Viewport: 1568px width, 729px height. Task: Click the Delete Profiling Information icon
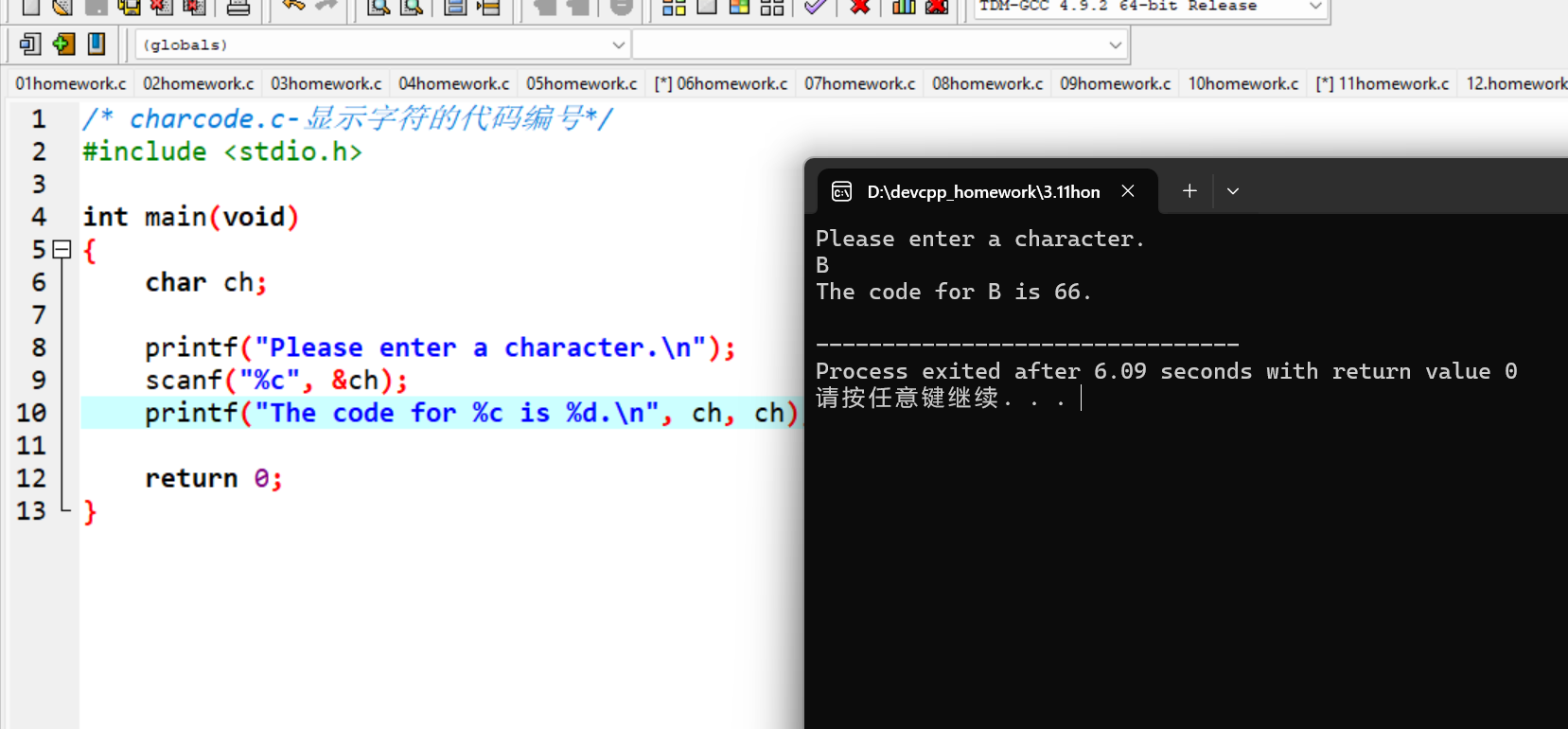tap(937, 7)
